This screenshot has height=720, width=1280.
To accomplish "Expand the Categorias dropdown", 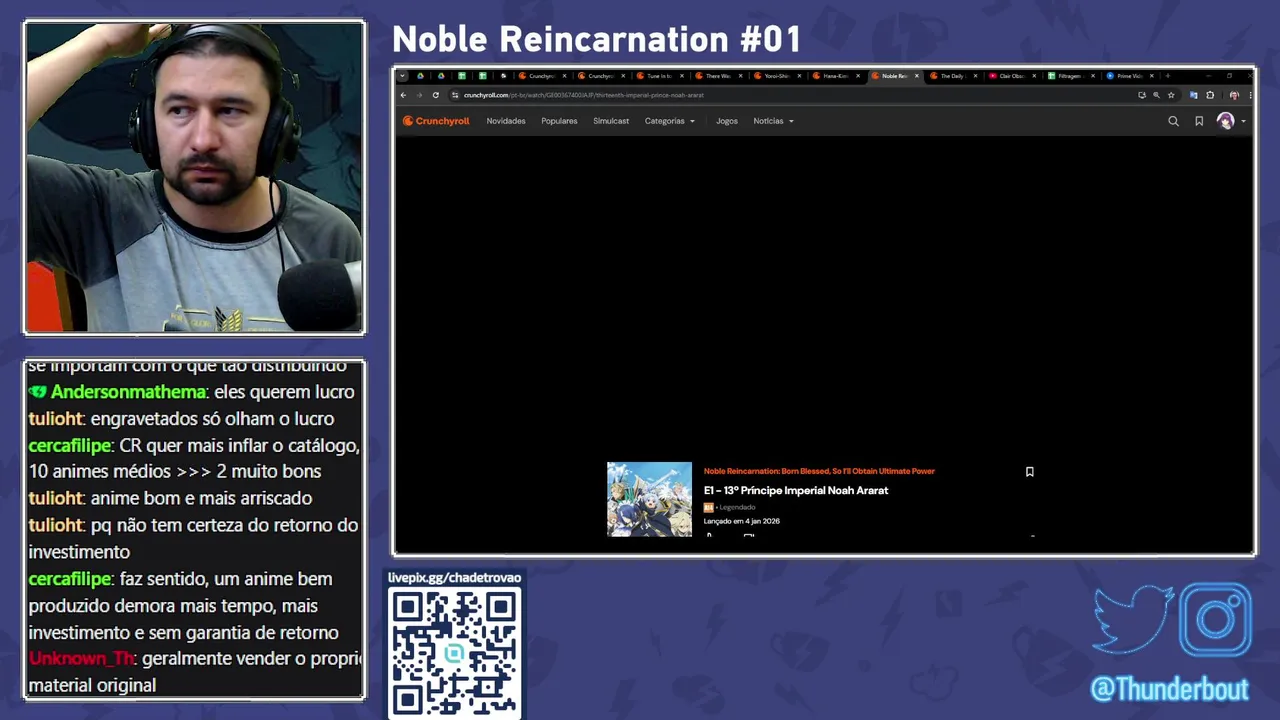I will pos(669,121).
